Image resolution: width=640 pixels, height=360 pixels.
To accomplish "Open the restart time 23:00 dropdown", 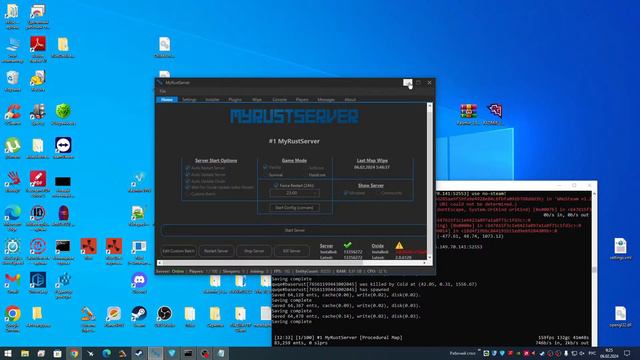I will pos(294,193).
